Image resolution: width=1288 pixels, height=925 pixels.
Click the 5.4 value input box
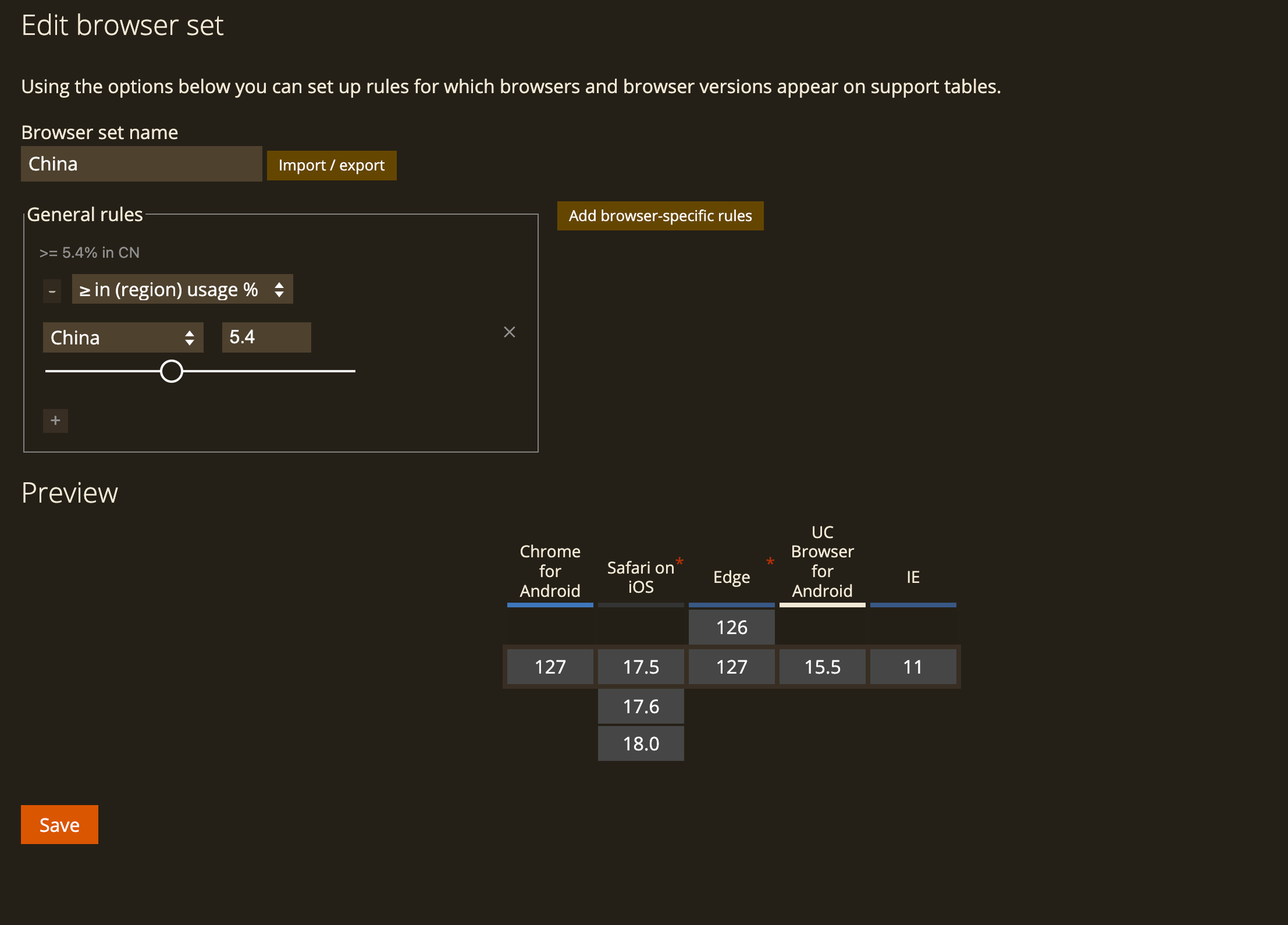265,337
